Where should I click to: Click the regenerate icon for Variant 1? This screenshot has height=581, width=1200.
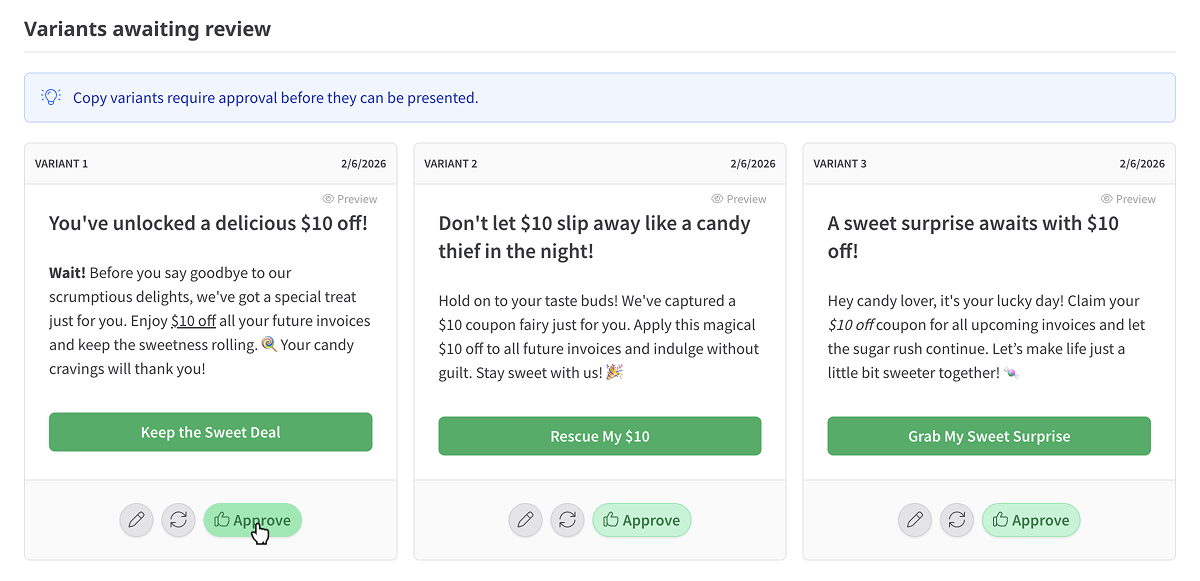click(x=178, y=520)
